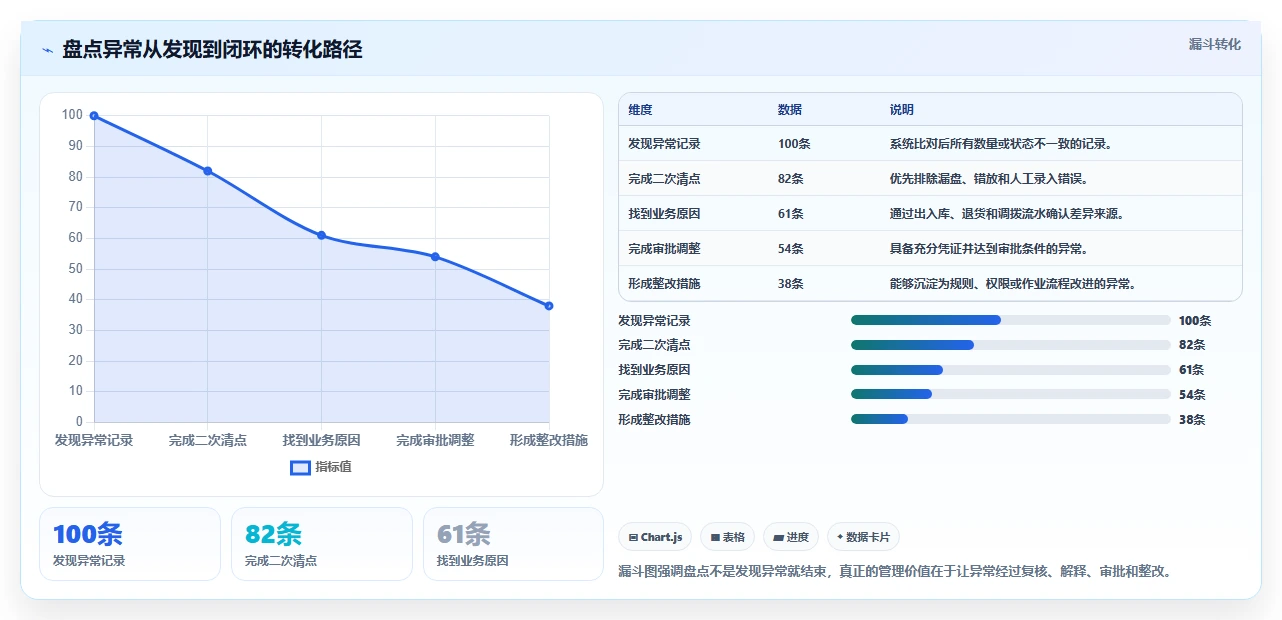Image resolution: width=1282 pixels, height=620 pixels.
Task: Click the 维度 column header
Action: (640, 110)
